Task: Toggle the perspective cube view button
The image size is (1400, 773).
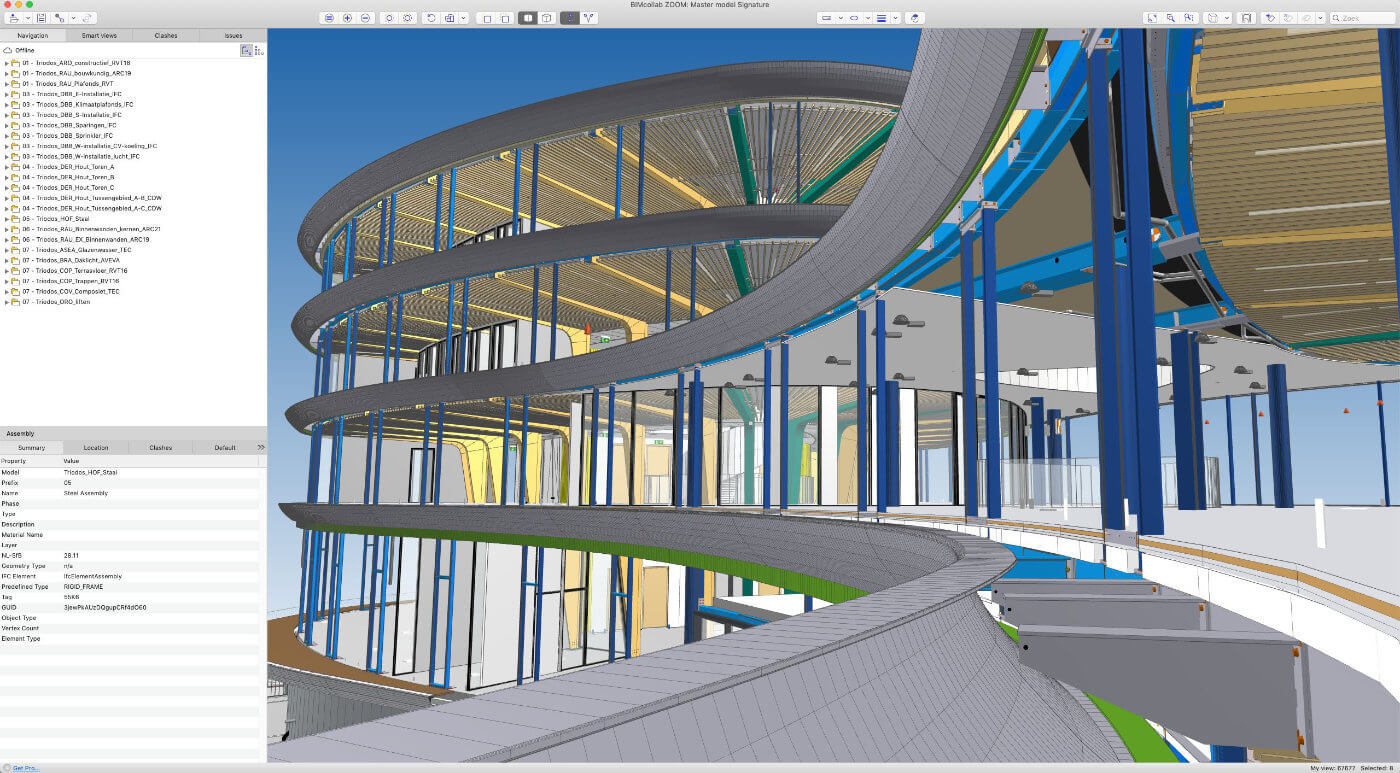Action: pyautogui.click(x=546, y=18)
